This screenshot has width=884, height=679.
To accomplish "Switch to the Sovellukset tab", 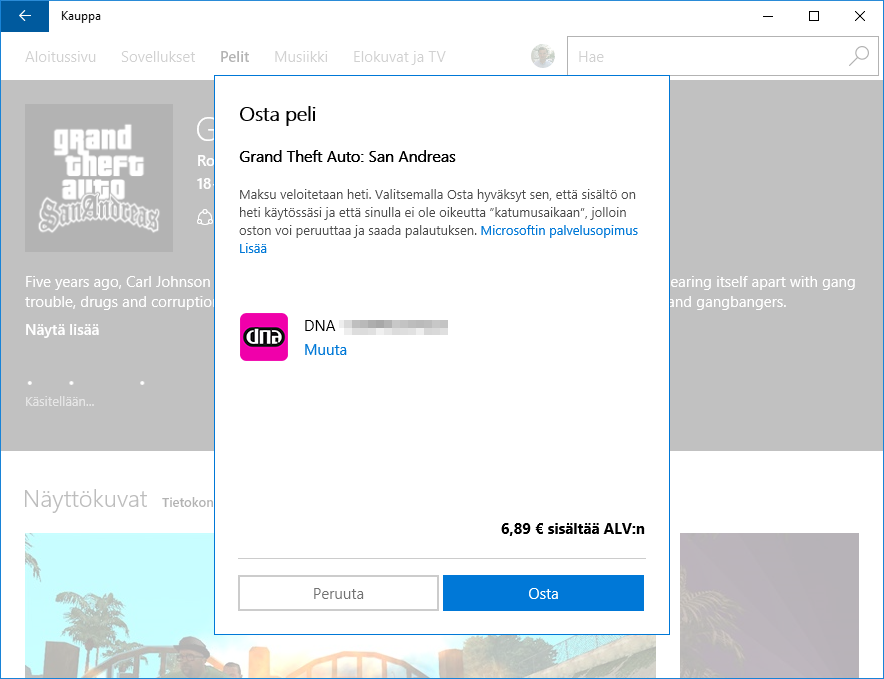I will click(x=158, y=57).
